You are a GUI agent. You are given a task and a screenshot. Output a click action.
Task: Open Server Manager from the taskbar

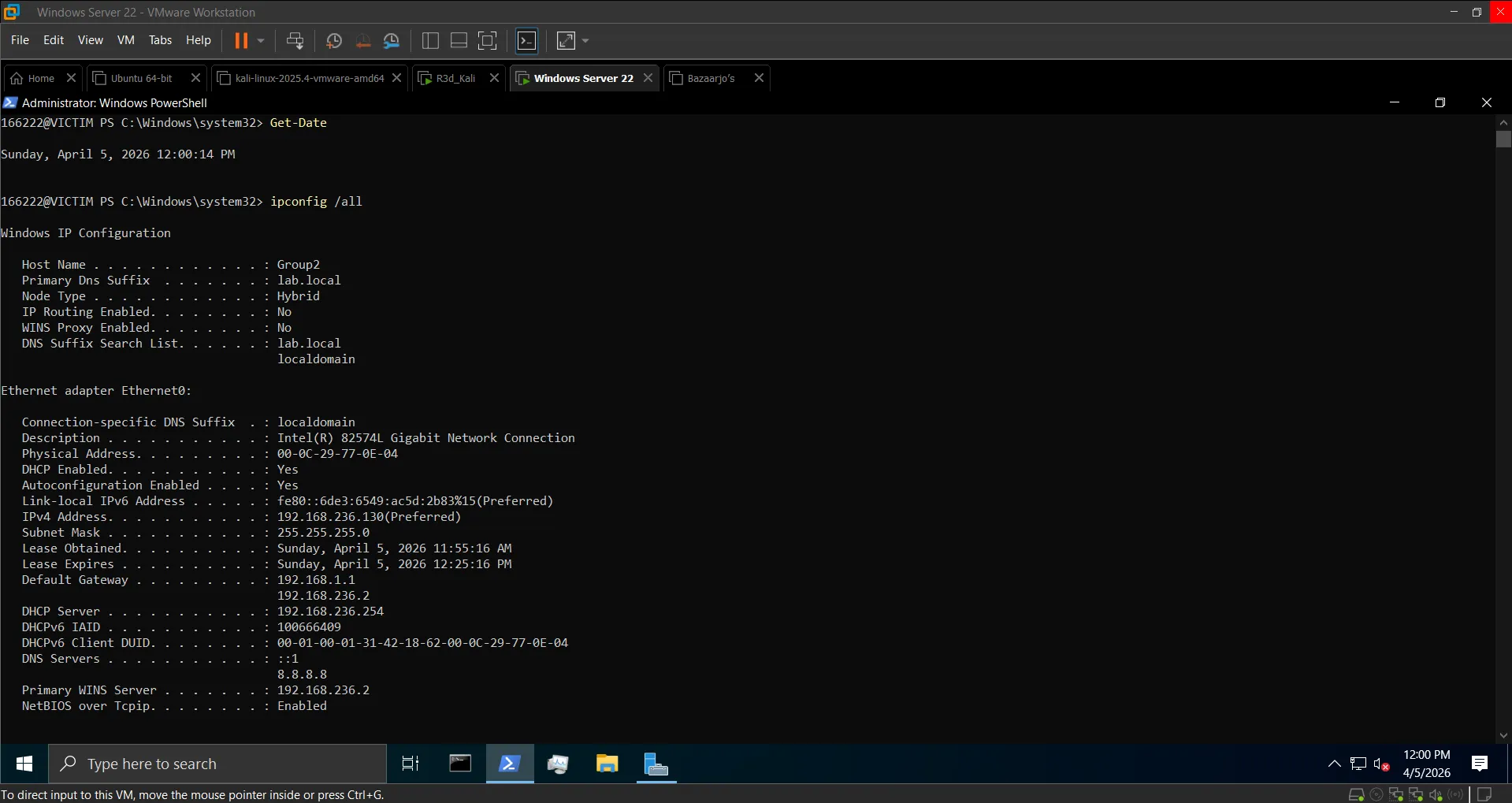coord(656,764)
